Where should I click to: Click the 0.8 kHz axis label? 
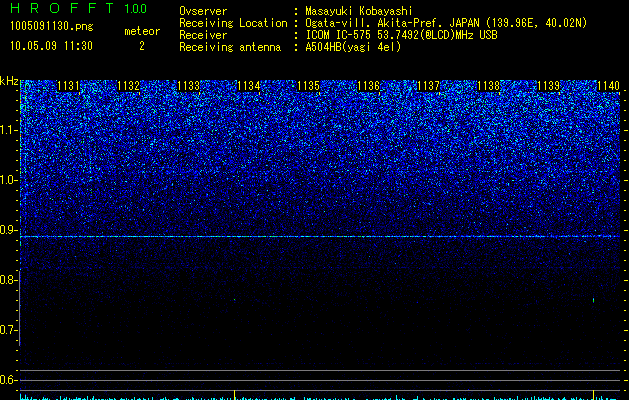point(9,280)
